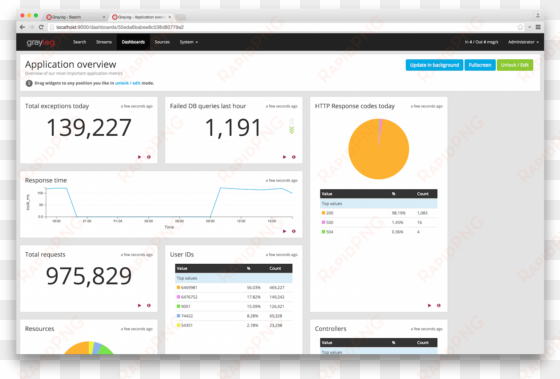Replay search for Total requests widget
Image resolution: width=560 pixels, height=379 pixels.
point(139,305)
